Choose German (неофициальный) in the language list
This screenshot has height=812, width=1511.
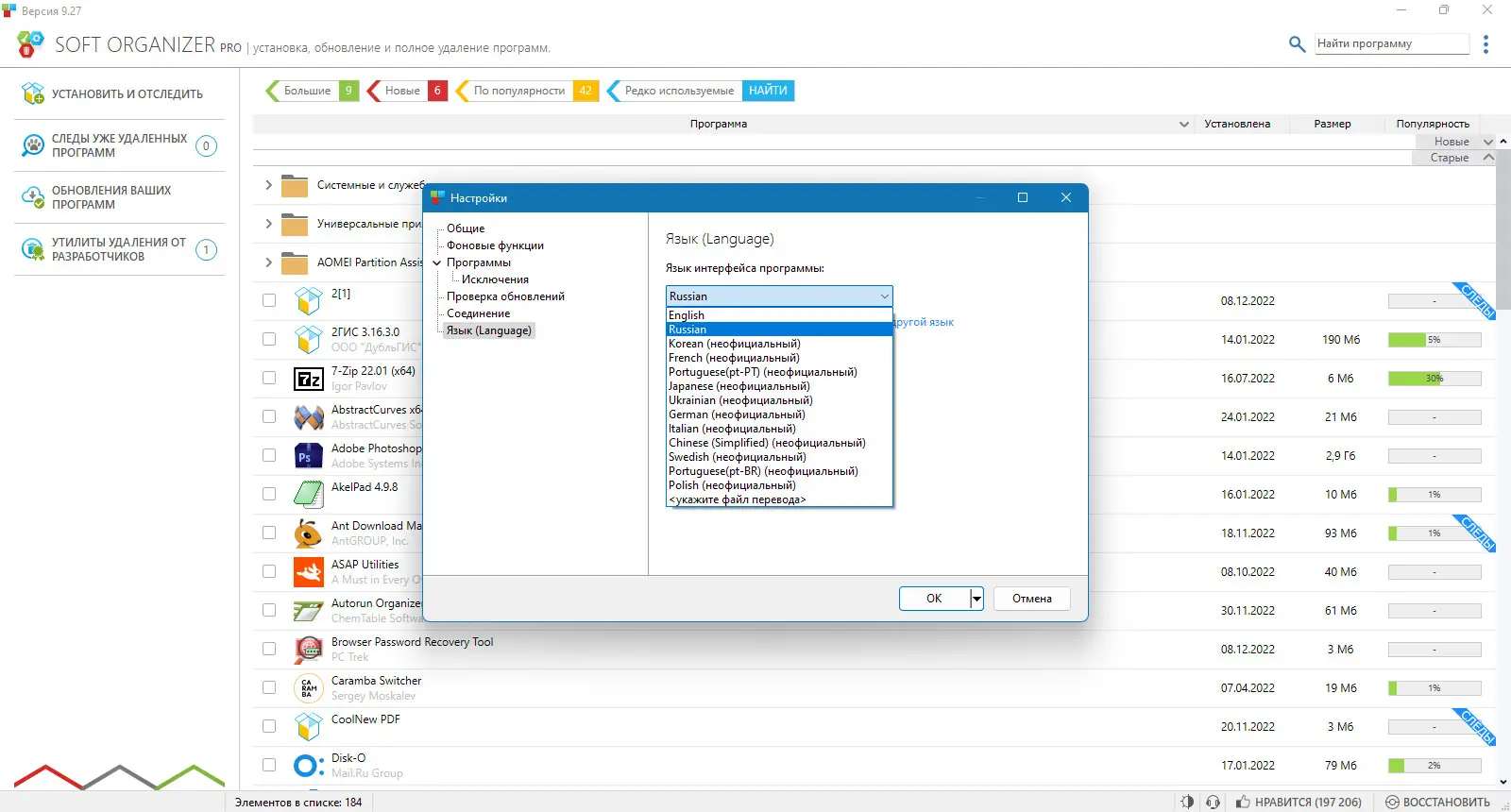[779, 414]
